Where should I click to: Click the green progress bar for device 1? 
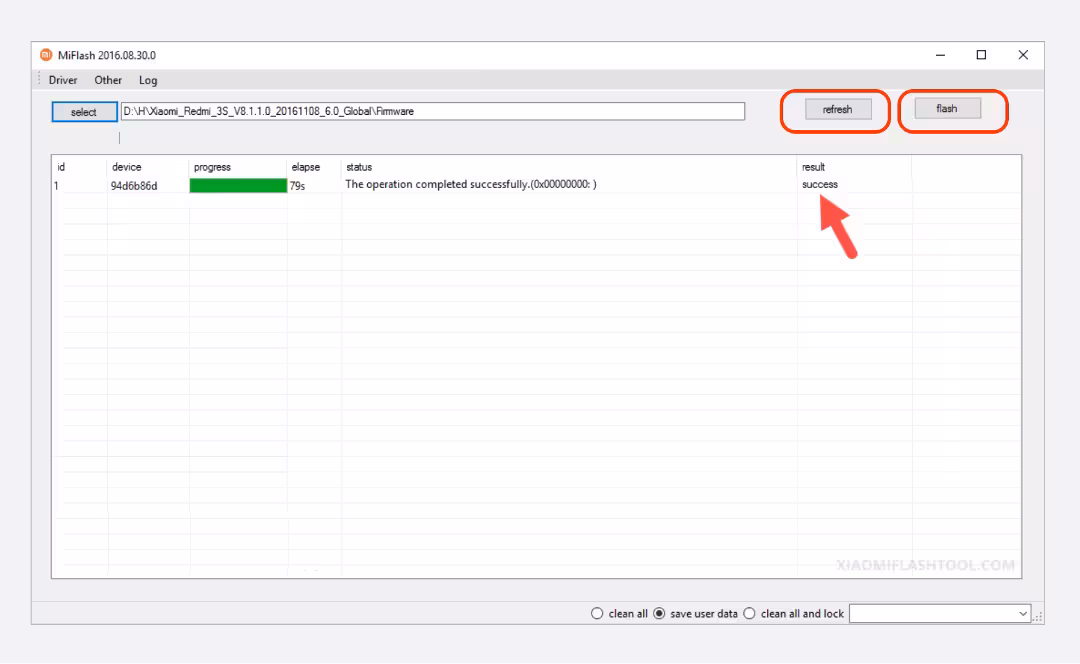coord(238,185)
